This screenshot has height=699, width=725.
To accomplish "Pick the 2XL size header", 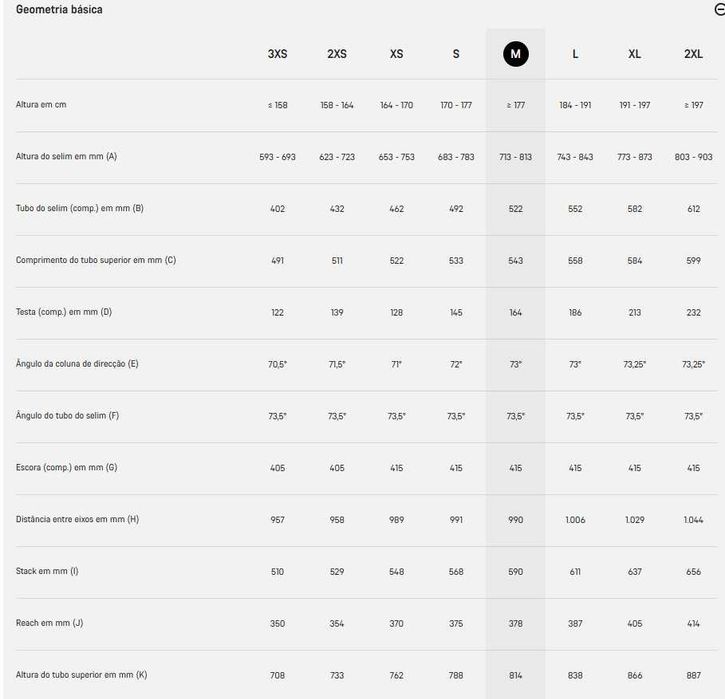I will pyautogui.click(x=694, y=54).
